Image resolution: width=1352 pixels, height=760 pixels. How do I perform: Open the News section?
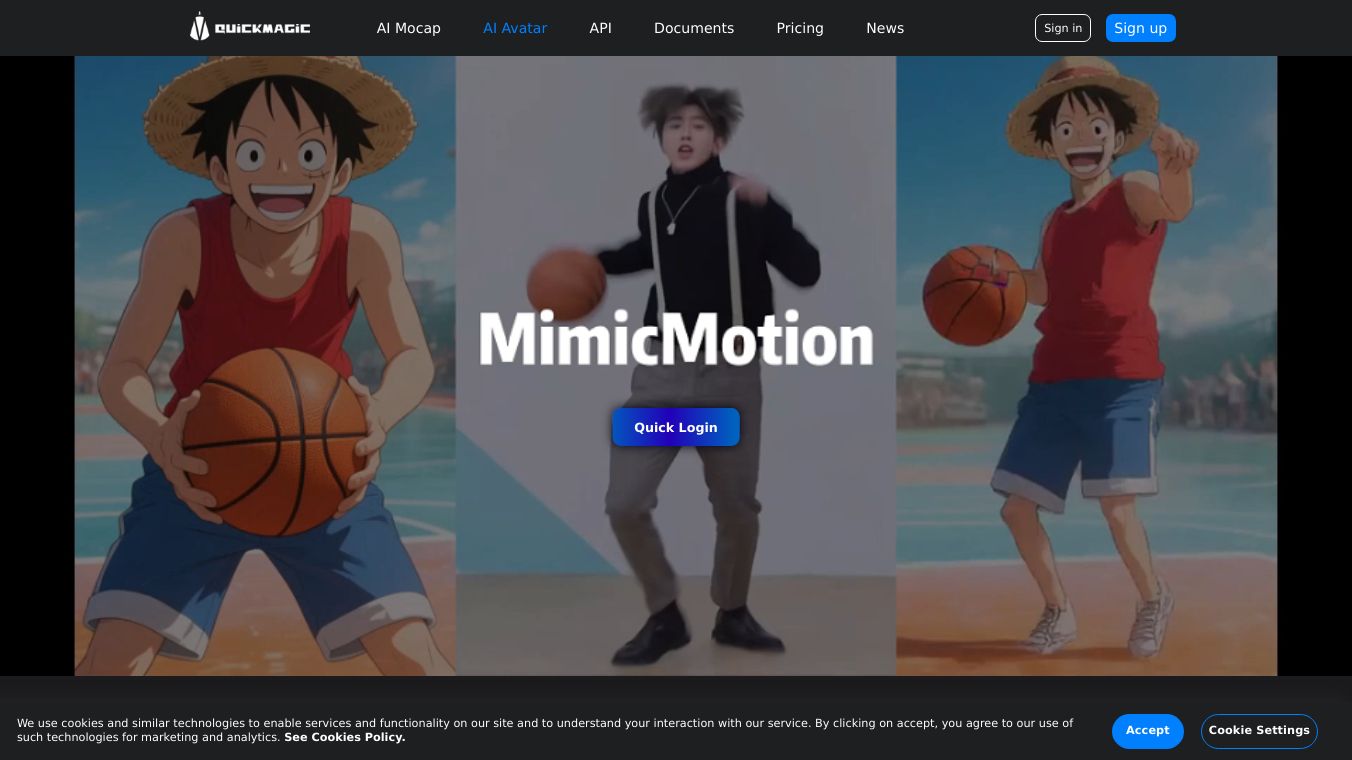click(x=885, y=28)
